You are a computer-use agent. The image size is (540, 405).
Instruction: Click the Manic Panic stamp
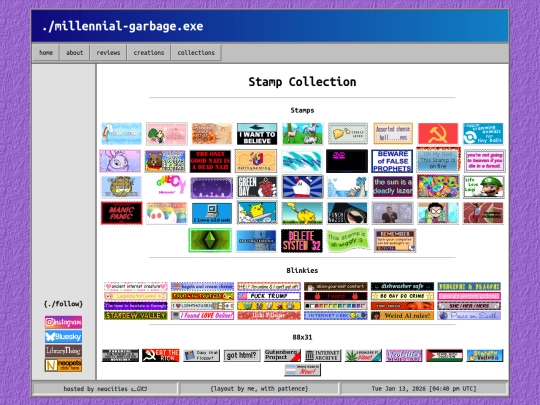click(x=121, y=213)
